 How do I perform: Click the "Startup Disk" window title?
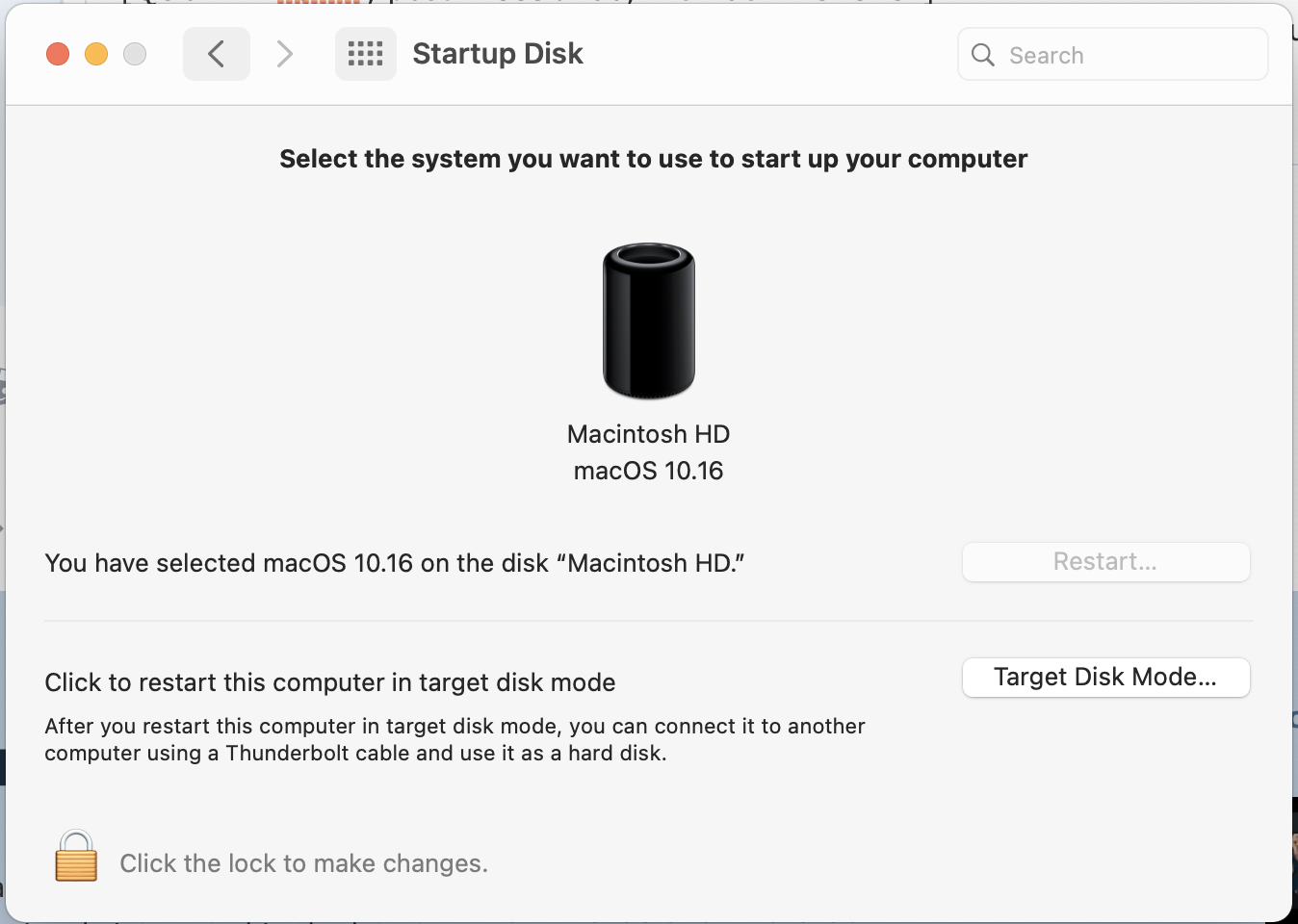click(x=498, y=54)
